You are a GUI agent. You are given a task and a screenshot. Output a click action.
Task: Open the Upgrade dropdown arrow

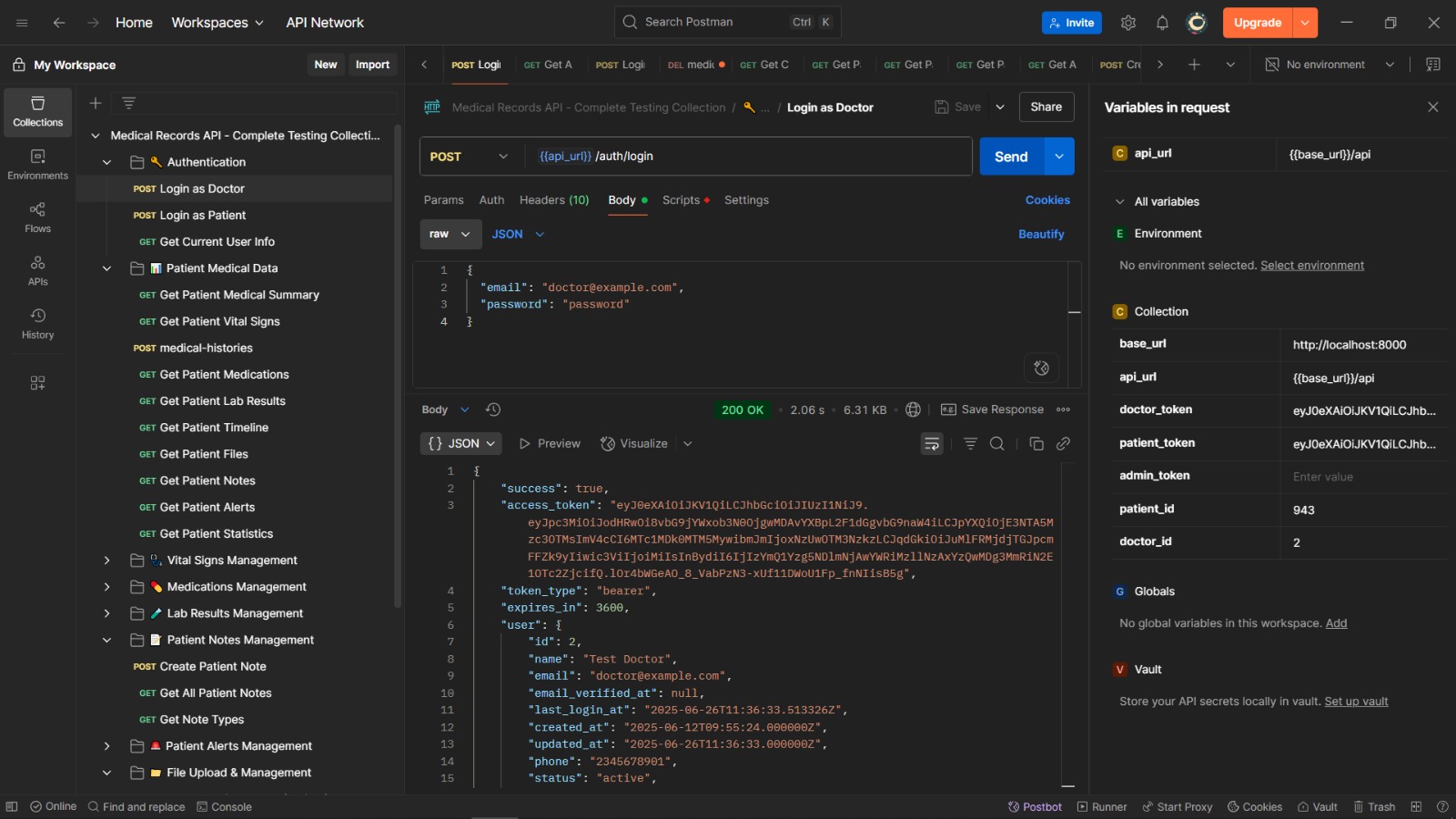coord(1306,23)
